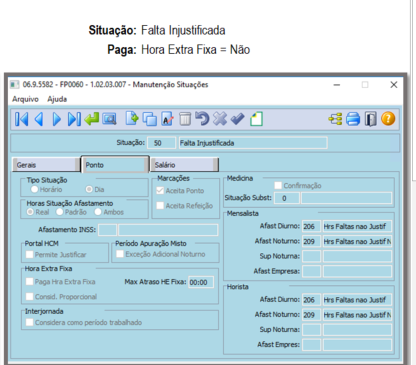Viewport: 416px width, 365px height.
Task: Click Horista Sup Noturna code field
Action: click(x=311, y=330)
